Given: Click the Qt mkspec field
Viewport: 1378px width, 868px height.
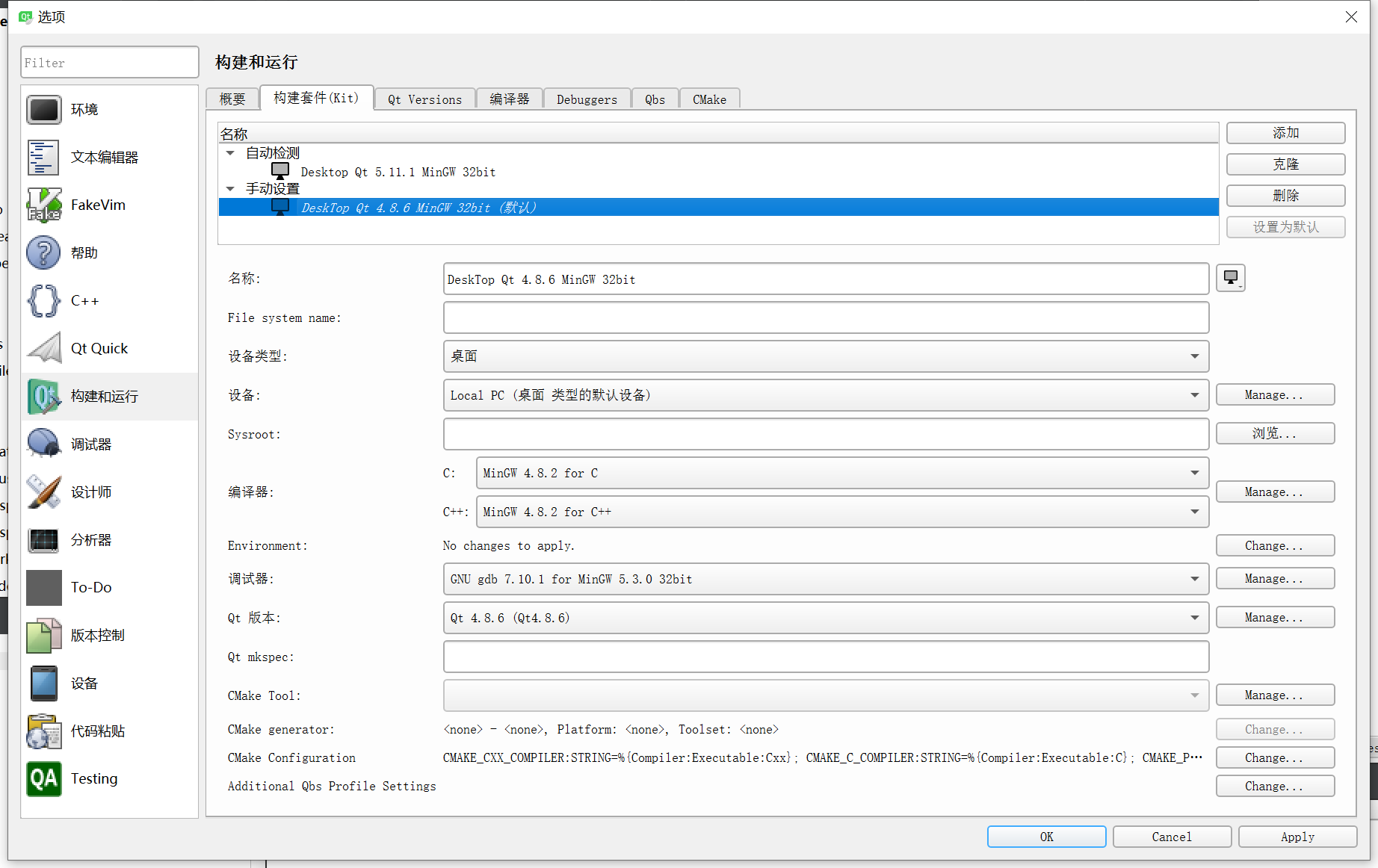Looking at the screenshot, I should point(826,657).
